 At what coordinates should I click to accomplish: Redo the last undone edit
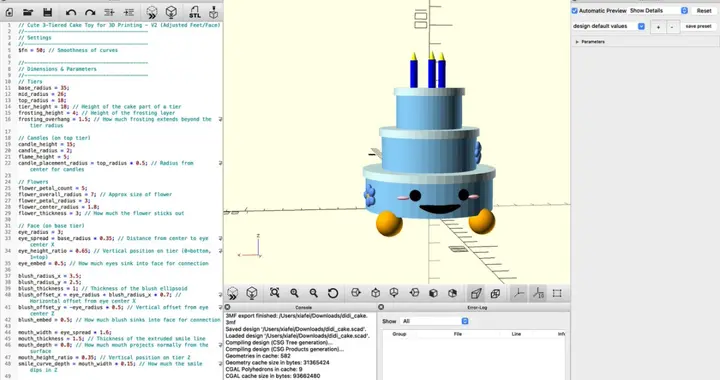pos(90,12)
